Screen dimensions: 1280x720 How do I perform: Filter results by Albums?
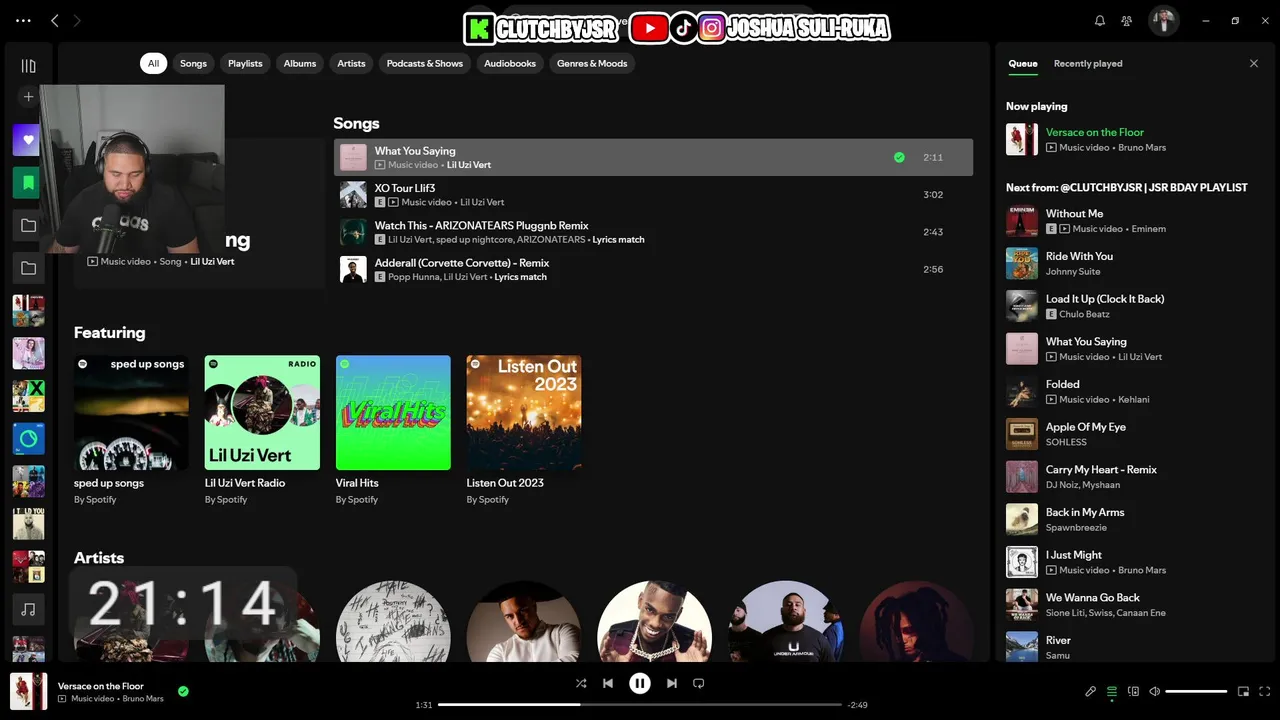point(300,63)
